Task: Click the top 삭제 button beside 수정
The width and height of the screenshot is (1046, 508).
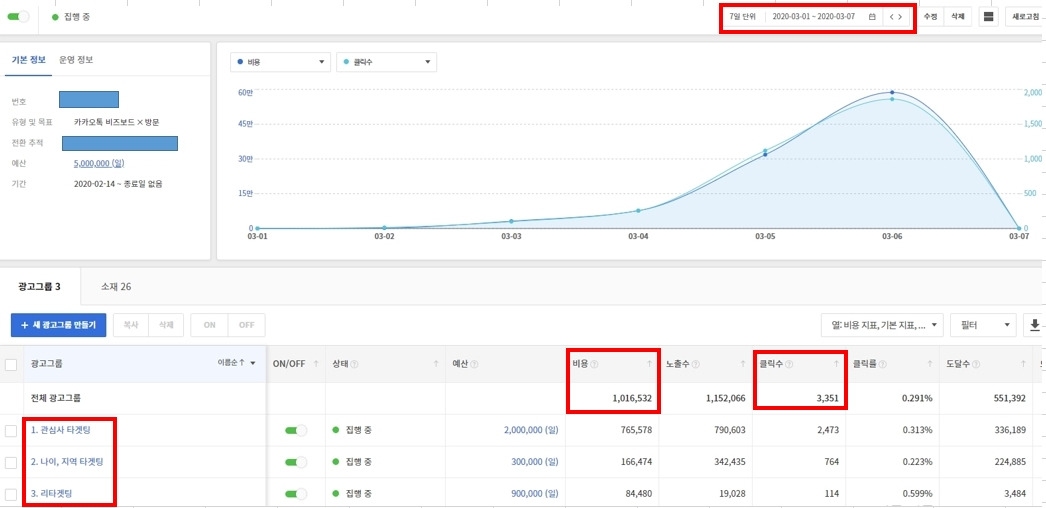Action: pos(957,17)
